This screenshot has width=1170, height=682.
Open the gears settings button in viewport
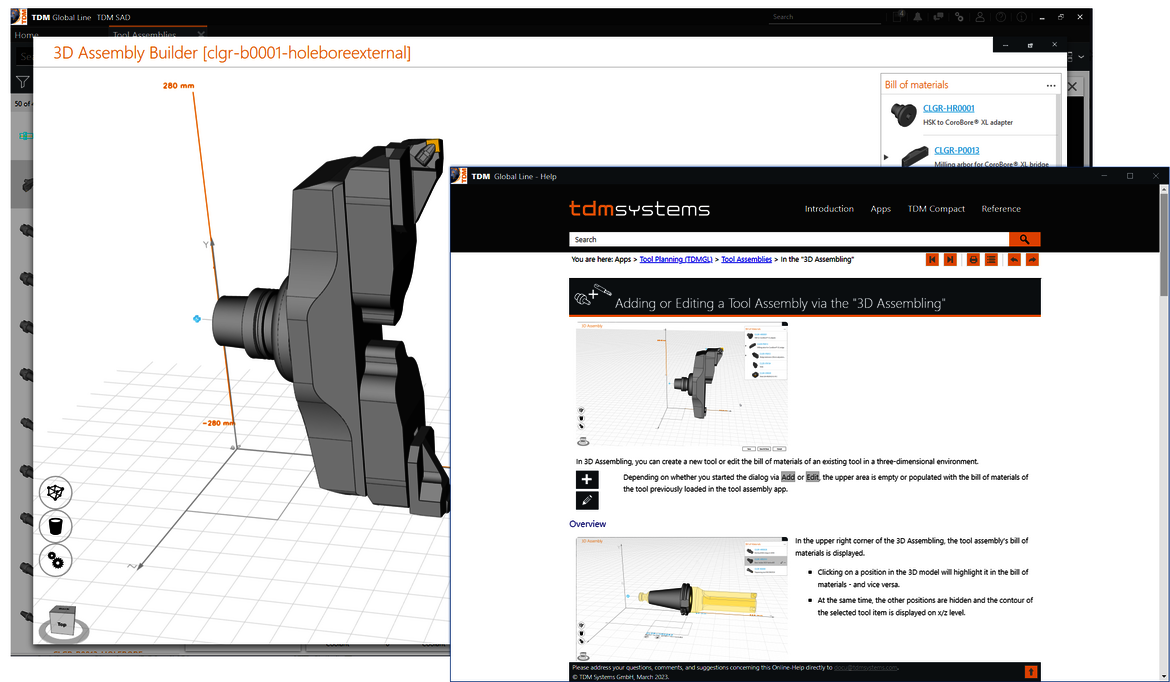[56, 560]
